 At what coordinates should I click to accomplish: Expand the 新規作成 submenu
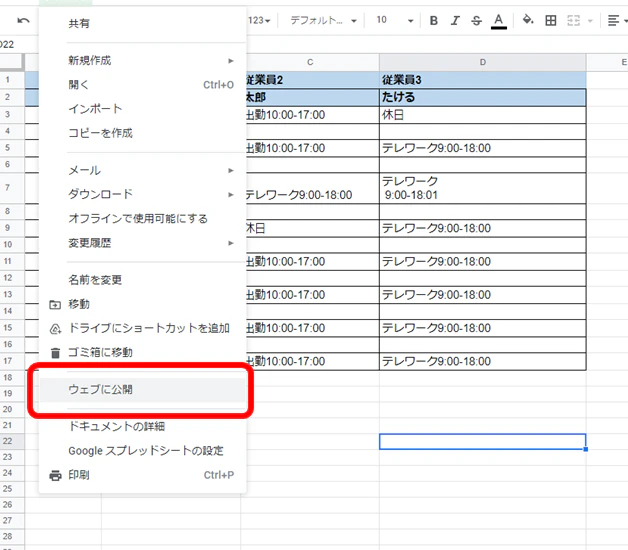click(x=143, y=60)
